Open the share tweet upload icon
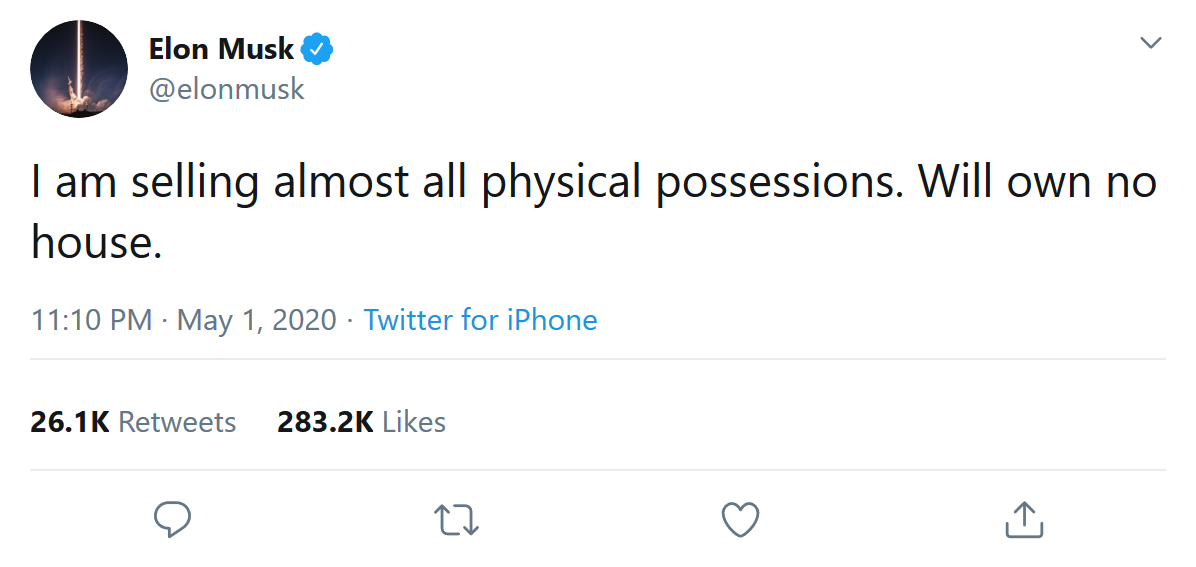 1023,519
